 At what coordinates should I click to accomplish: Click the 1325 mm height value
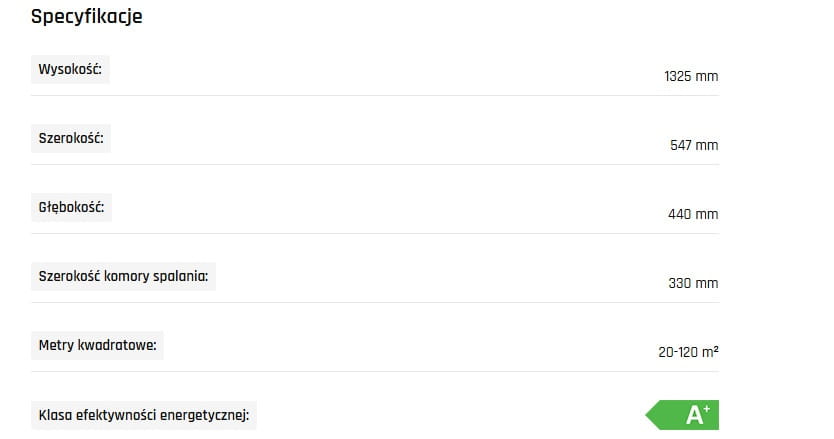pos(691,76)
